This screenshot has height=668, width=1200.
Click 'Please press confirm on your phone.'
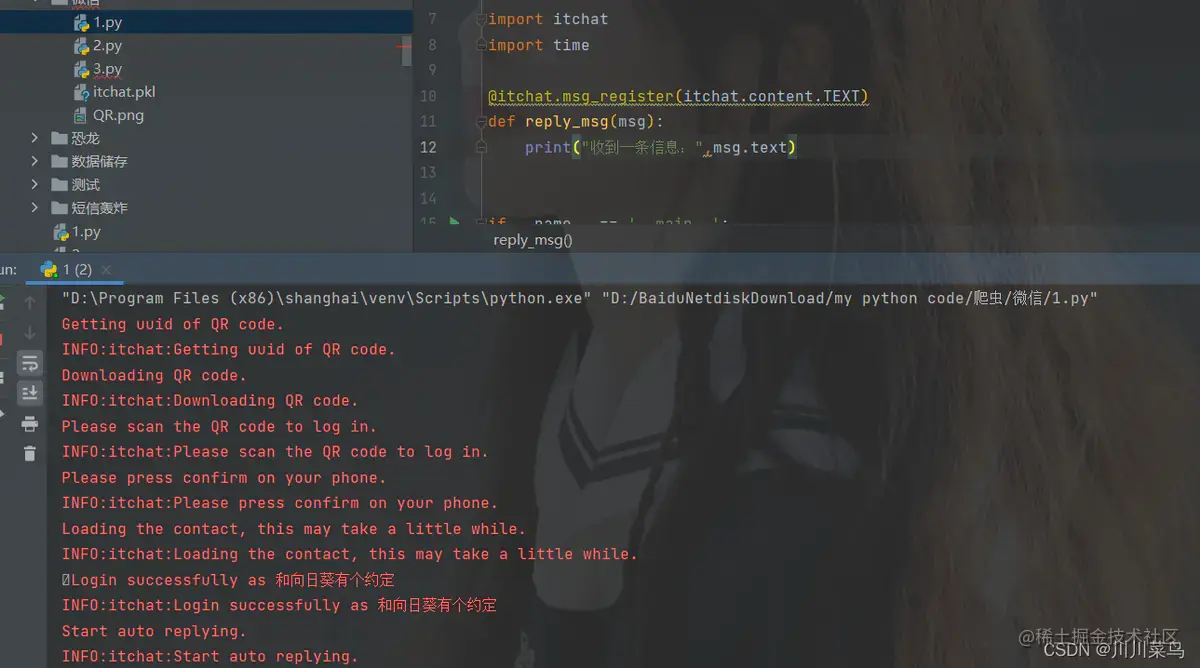pyautogui.click(x=224, y=477)
